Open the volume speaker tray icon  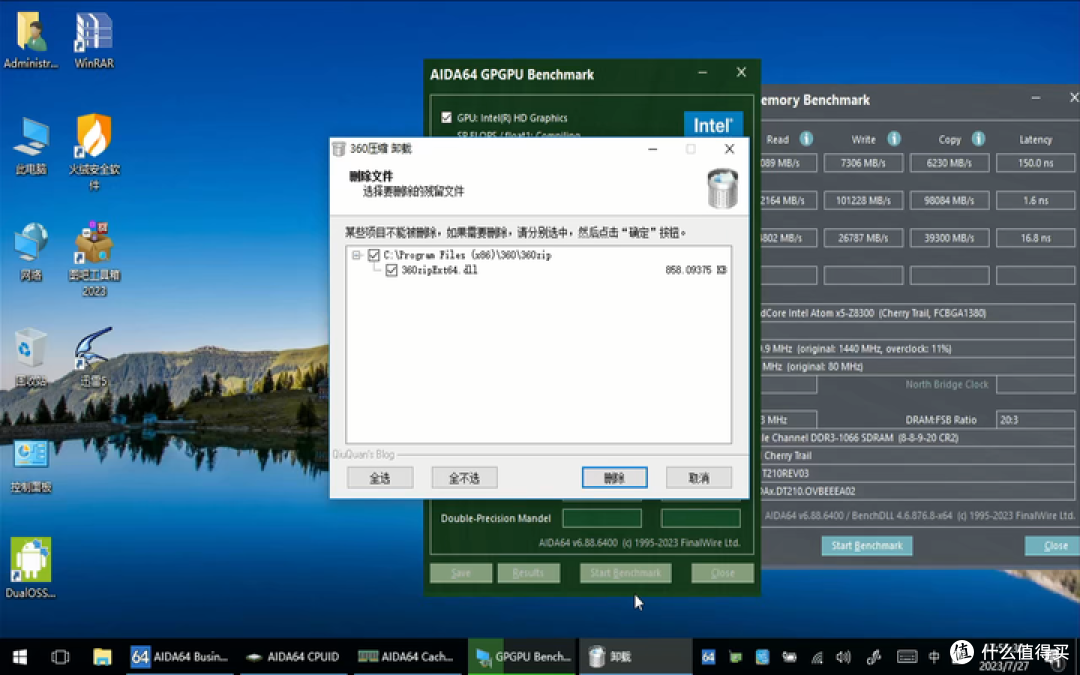coord(844,657)
